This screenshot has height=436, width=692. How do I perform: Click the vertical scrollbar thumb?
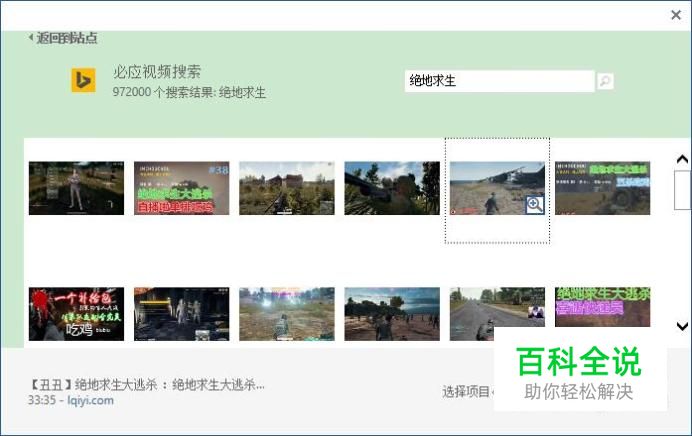pyautogui.click(x=682, y=190)
